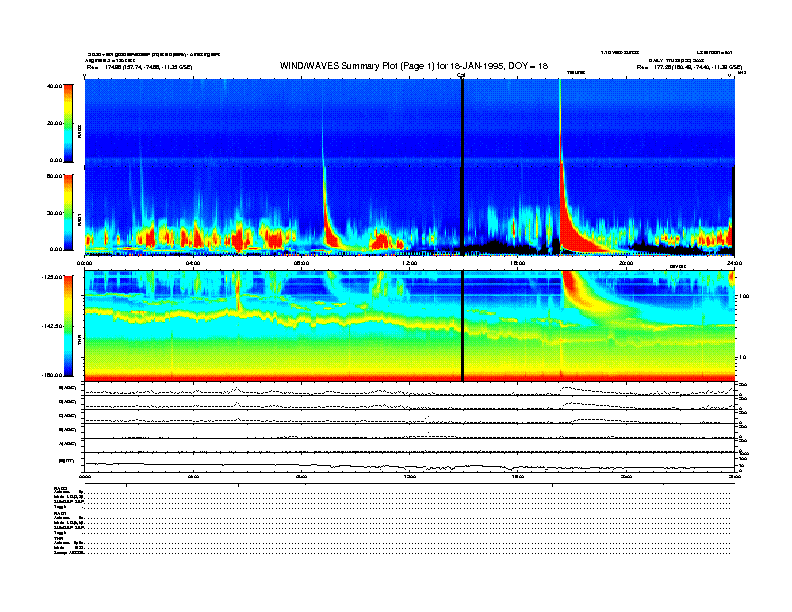Click the 16:00 tick label under RAD1 panel
792x612 pixels.
518,263
